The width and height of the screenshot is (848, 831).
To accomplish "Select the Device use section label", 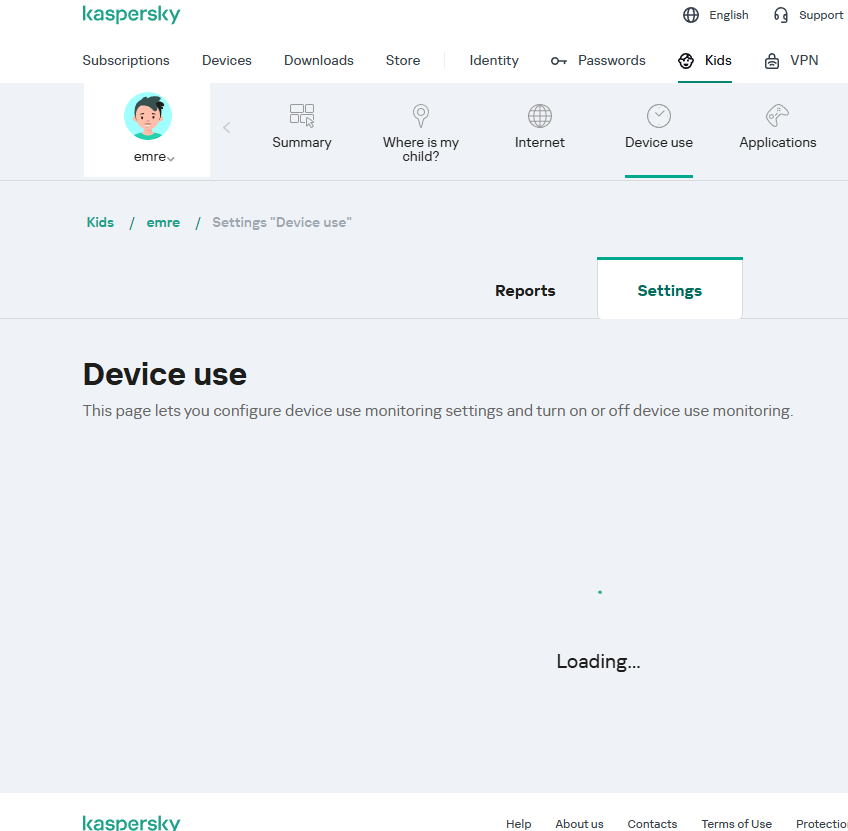I will point(659,143).
